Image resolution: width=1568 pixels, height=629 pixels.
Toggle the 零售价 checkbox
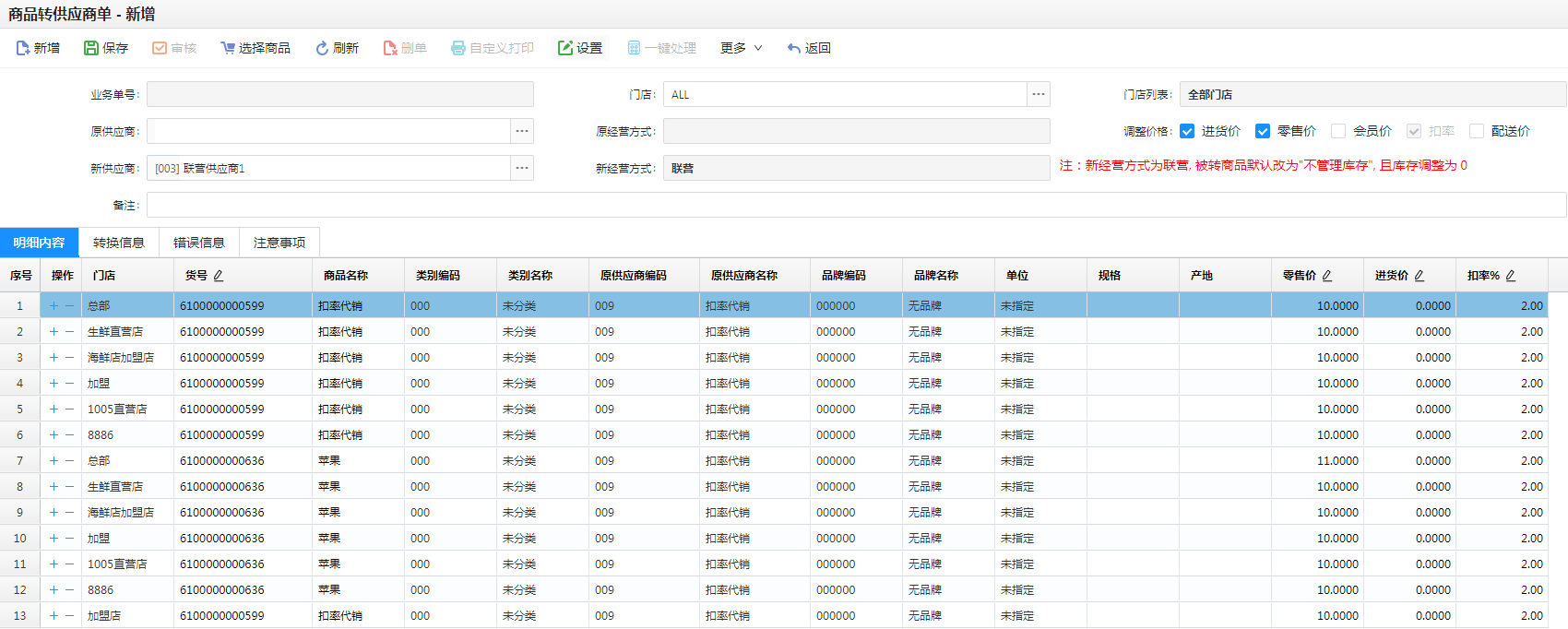click(x=1263, y=131)
